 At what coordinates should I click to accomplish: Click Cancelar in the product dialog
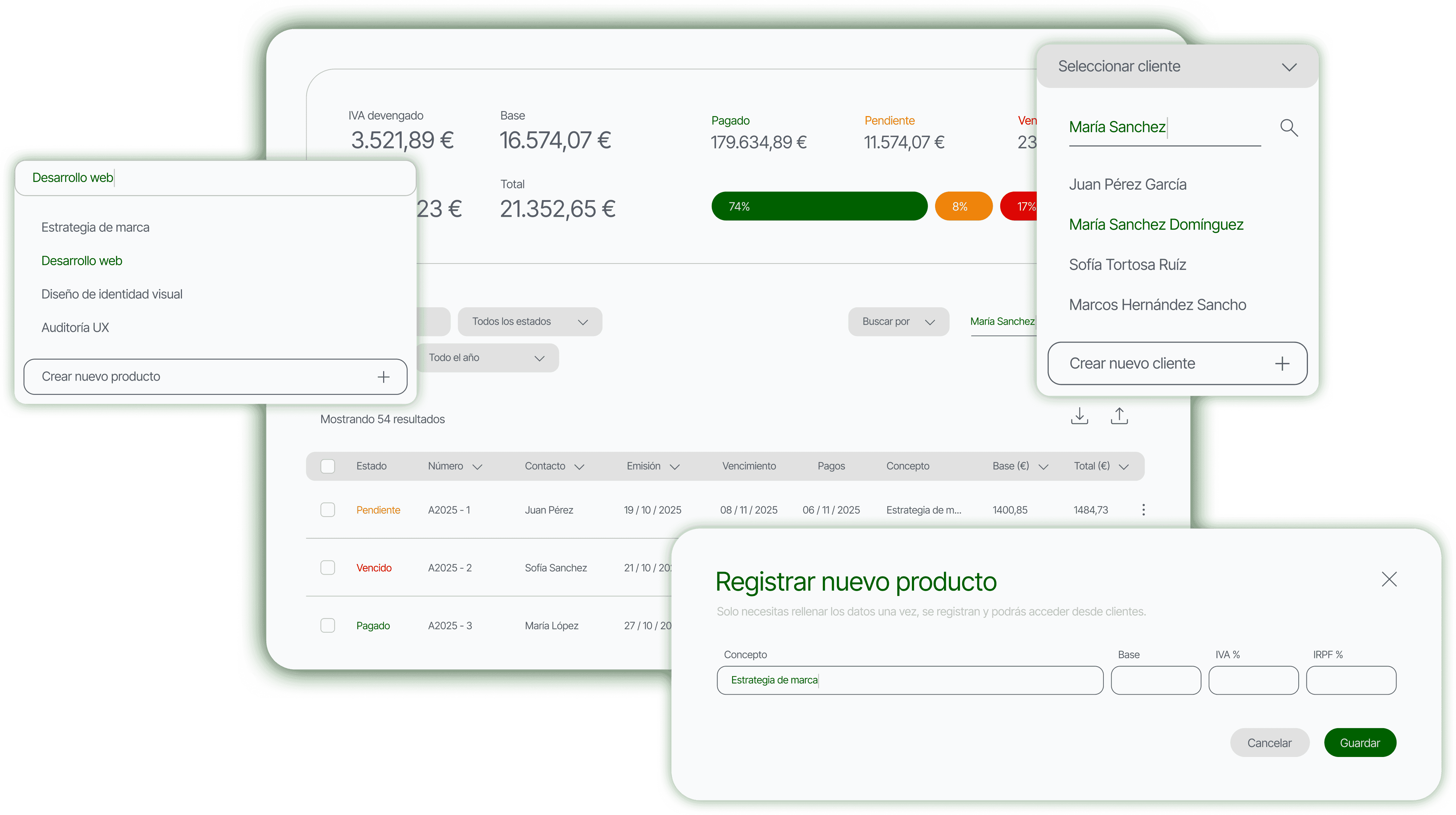(1269, 742)
